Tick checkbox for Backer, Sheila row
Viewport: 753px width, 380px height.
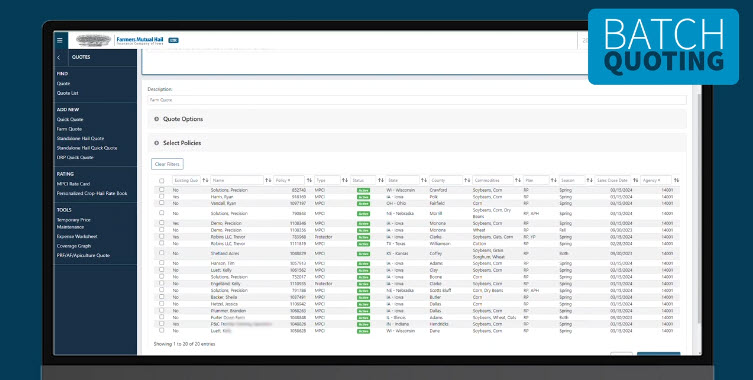point(162,296)
